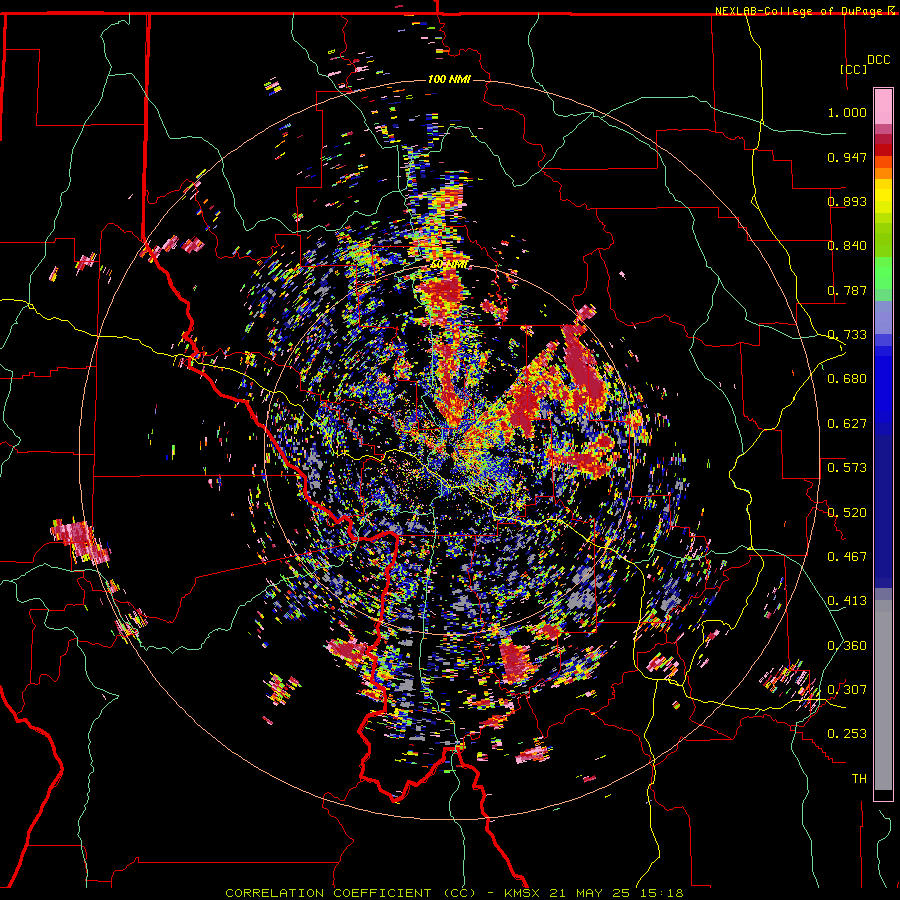The width and height of the screenshot is (900, 900).
Task: Pick the orange segment of the color scale
Action: (x=883, y=173)
